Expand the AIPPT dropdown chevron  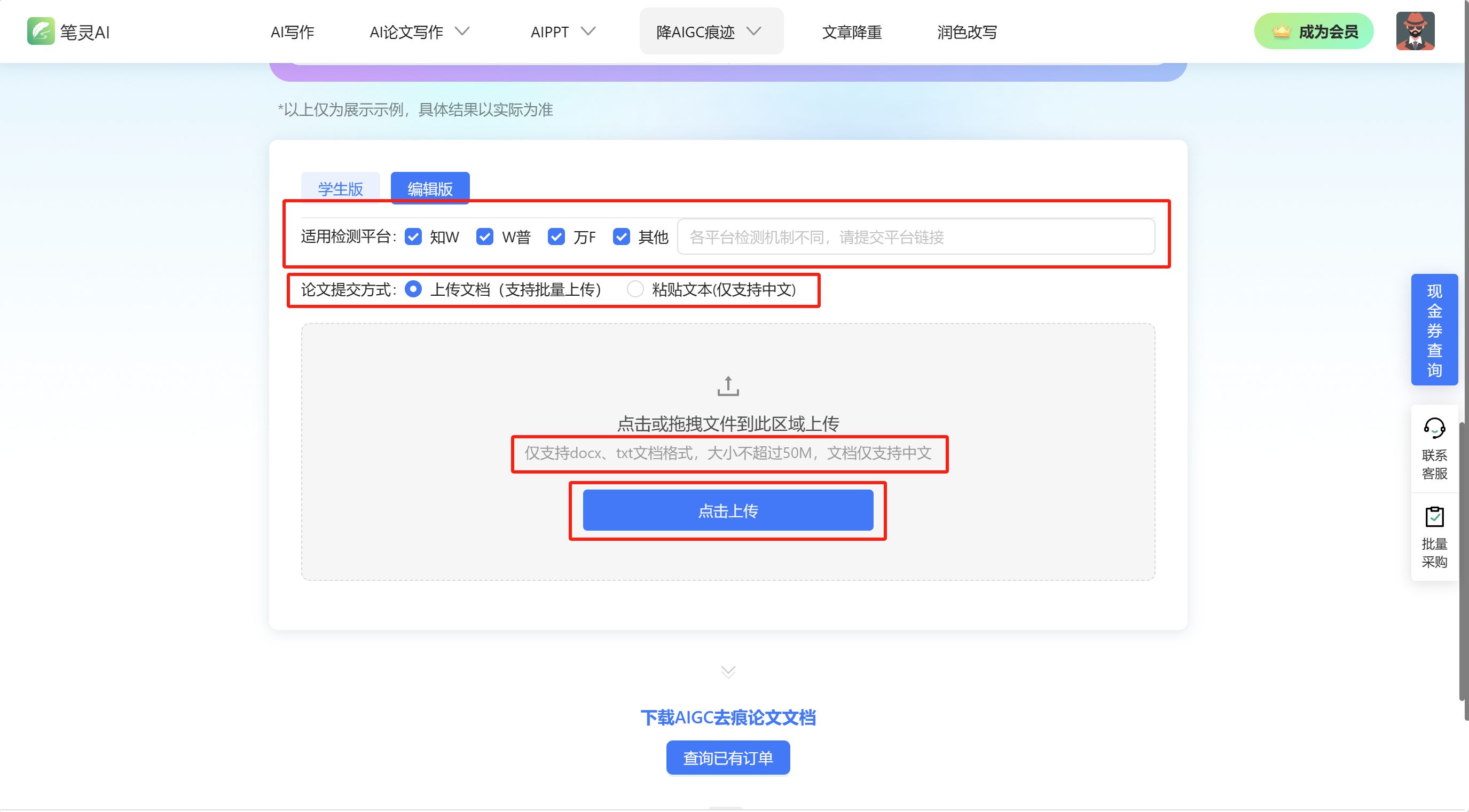pyautogui.click(x=588, y=31)
